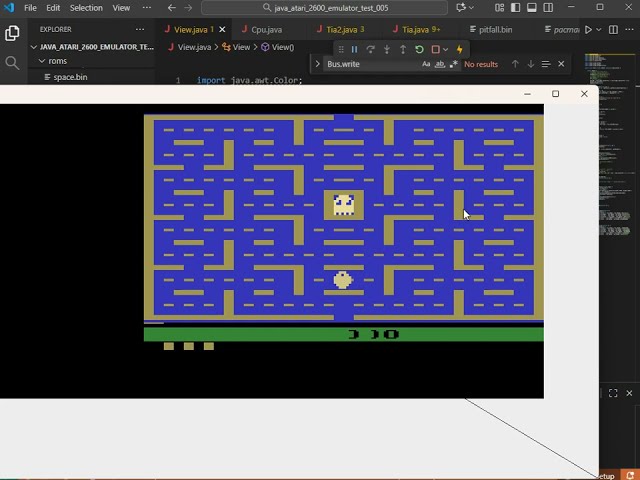Screen dimensions: 640x480
Task: Click the notification bell in status bar
Action: pos(630,476)
